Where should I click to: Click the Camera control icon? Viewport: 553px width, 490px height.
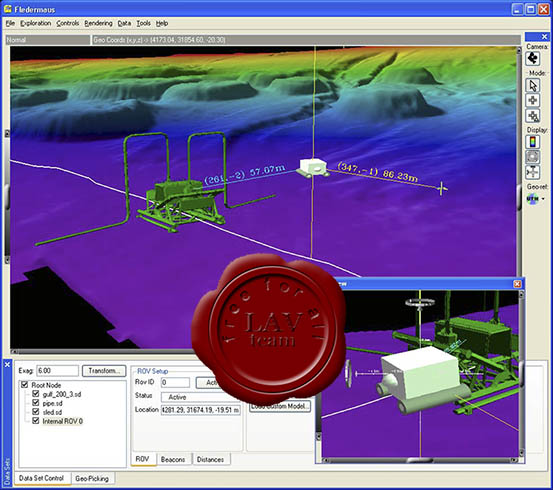(533, 58)
